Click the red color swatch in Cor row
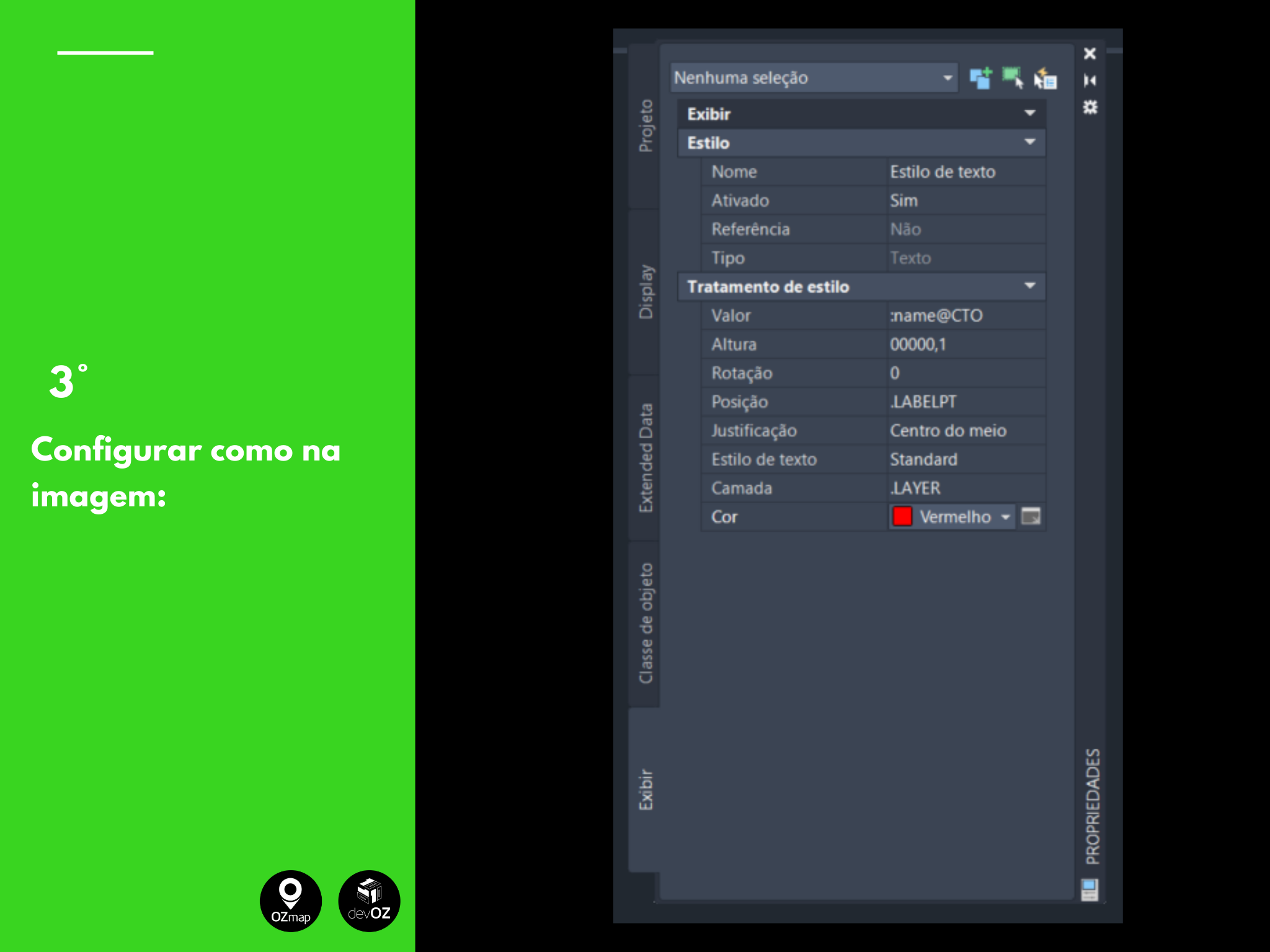Image resolution: width=1270 pixels, height=952 pixels. pyautogui.click(x=902, y=516)
